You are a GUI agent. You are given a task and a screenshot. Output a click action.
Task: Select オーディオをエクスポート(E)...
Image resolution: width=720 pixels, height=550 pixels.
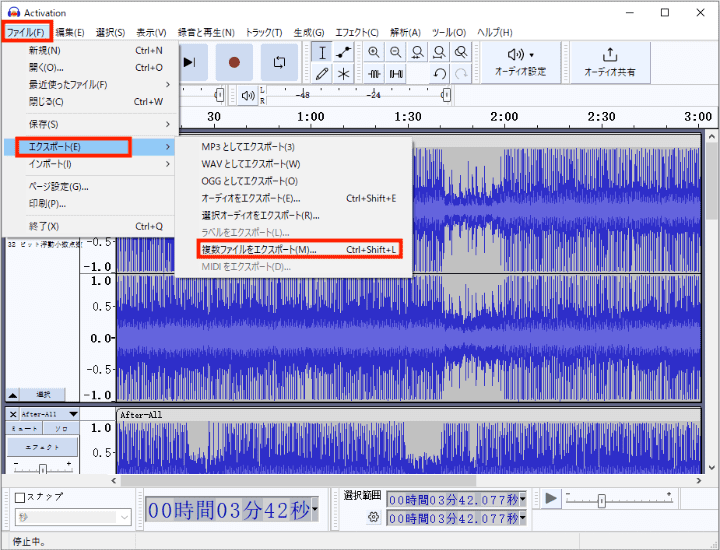pyautogui.click(x=293, y=198)
